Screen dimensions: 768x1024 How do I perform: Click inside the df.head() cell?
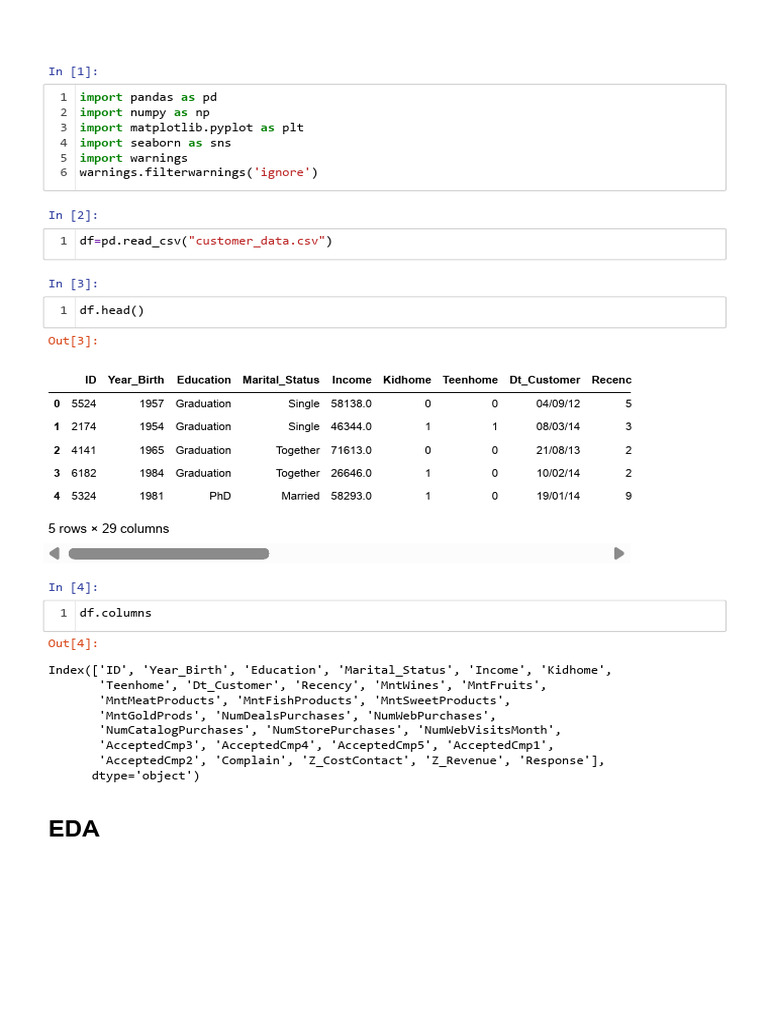click(400, 310)
